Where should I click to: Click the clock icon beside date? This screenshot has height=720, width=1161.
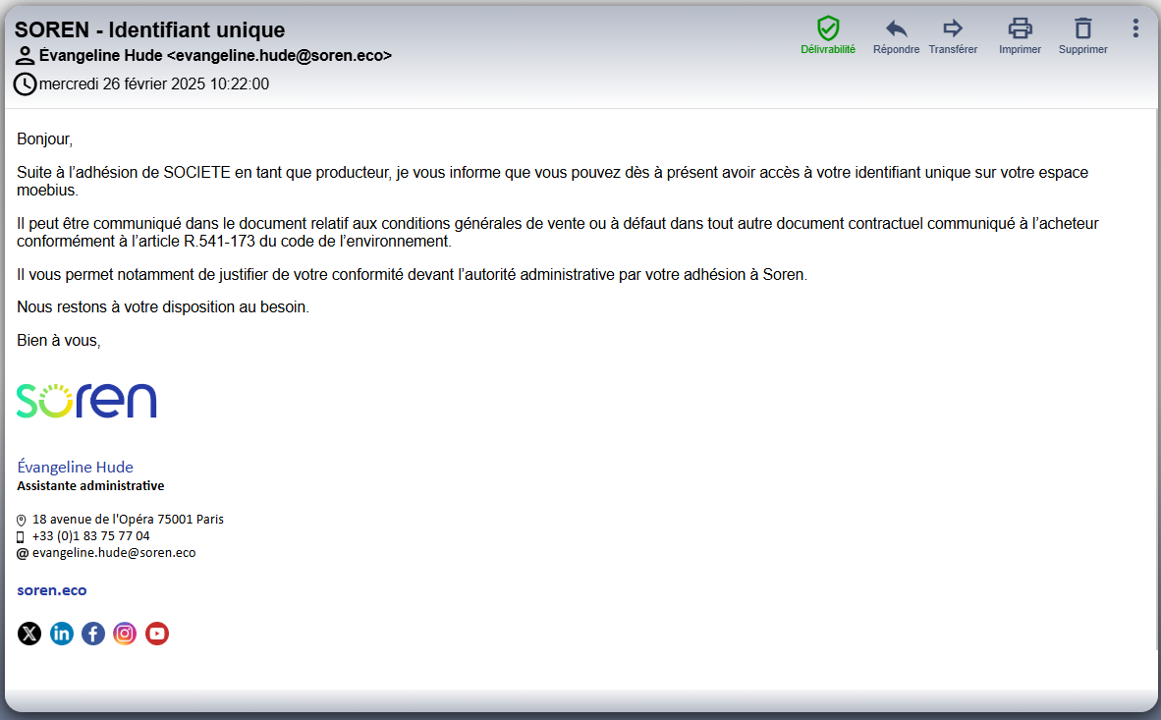tap(25, 84)
